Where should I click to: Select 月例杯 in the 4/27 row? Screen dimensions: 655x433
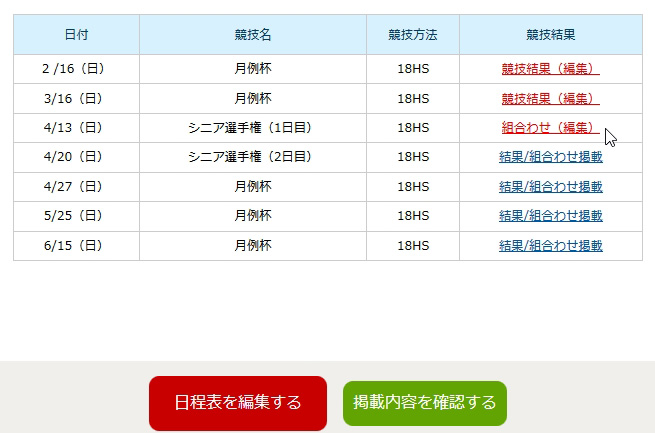pos(253,187)
